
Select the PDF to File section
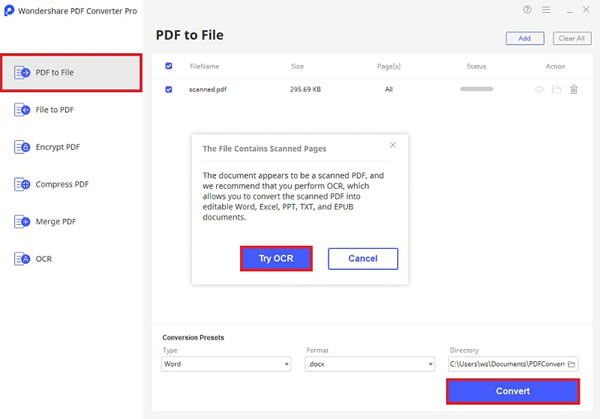pos(71,72)
